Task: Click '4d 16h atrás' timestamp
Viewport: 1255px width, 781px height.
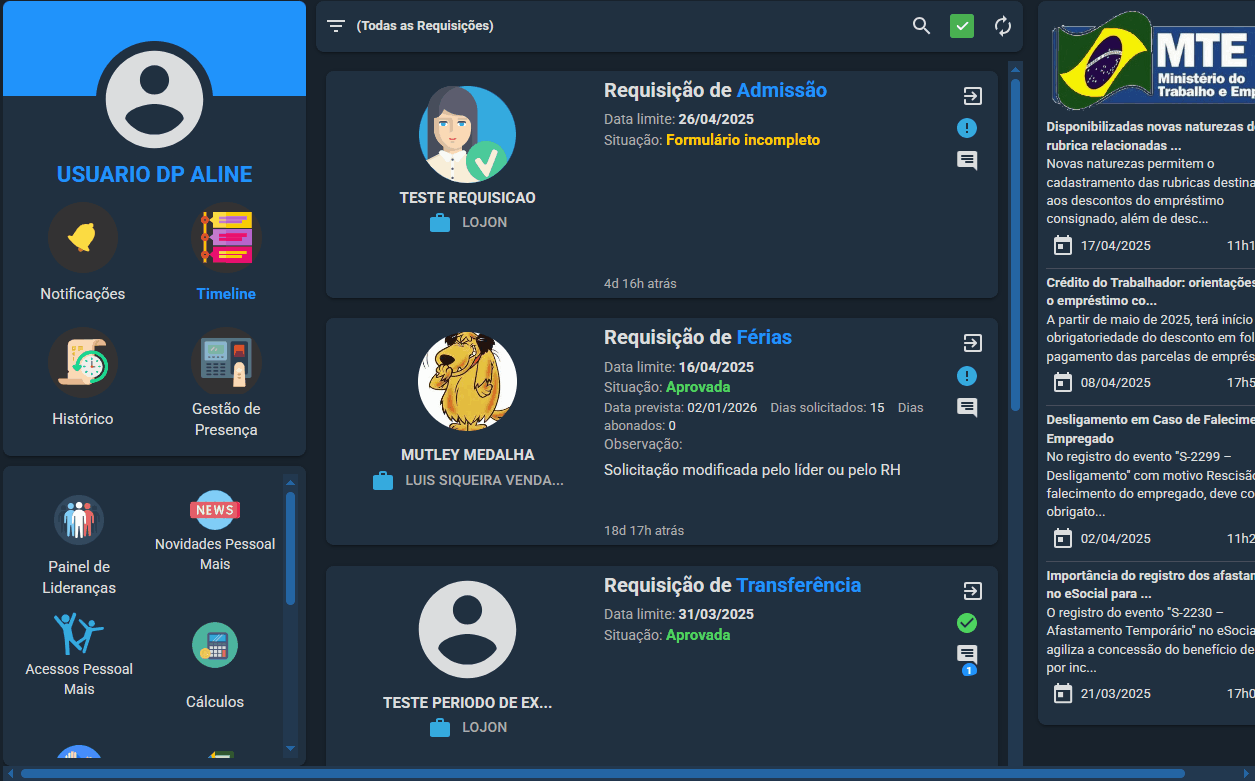Action: tap(640, 284)
